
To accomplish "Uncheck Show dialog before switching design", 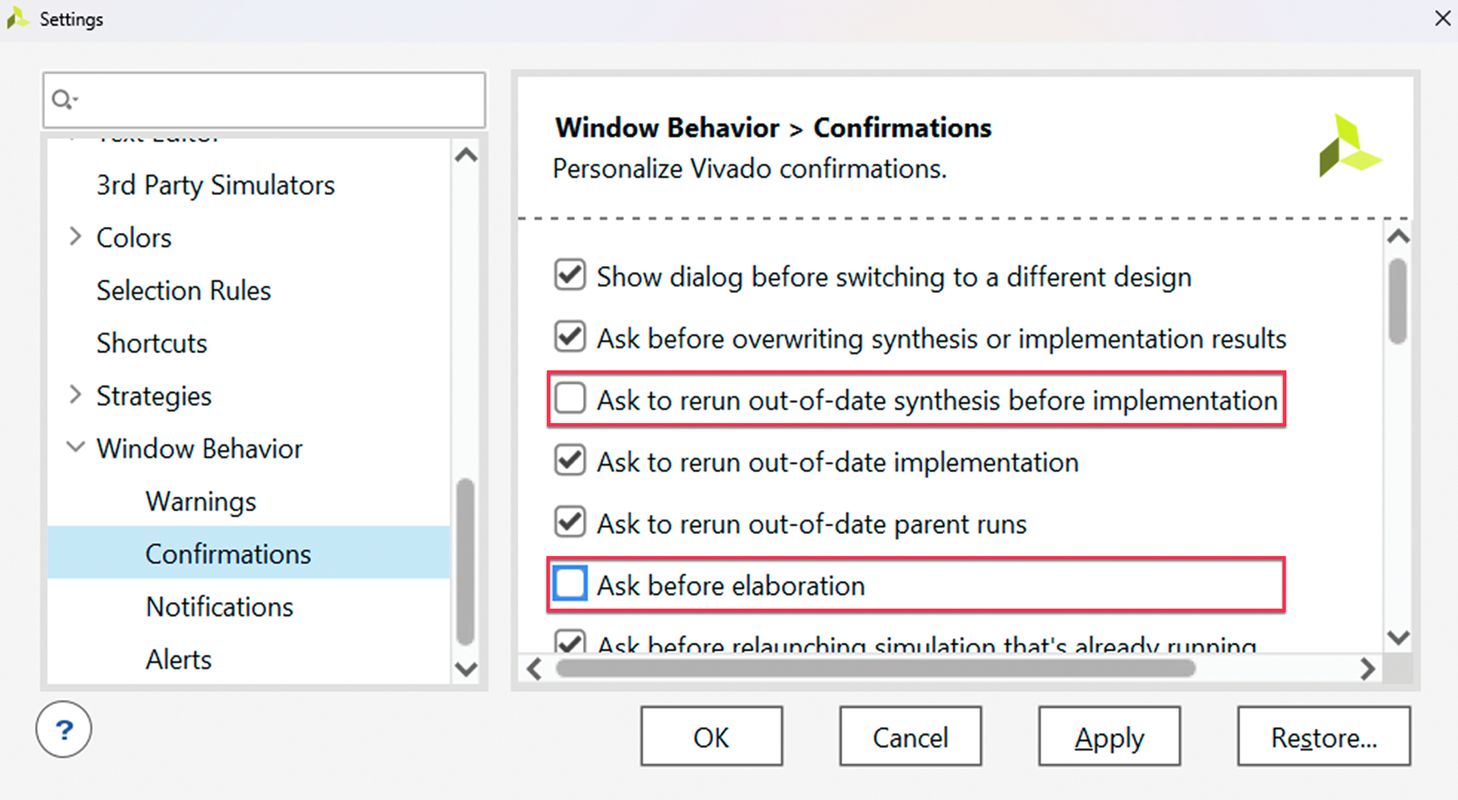I will click(x=570, y=276).
